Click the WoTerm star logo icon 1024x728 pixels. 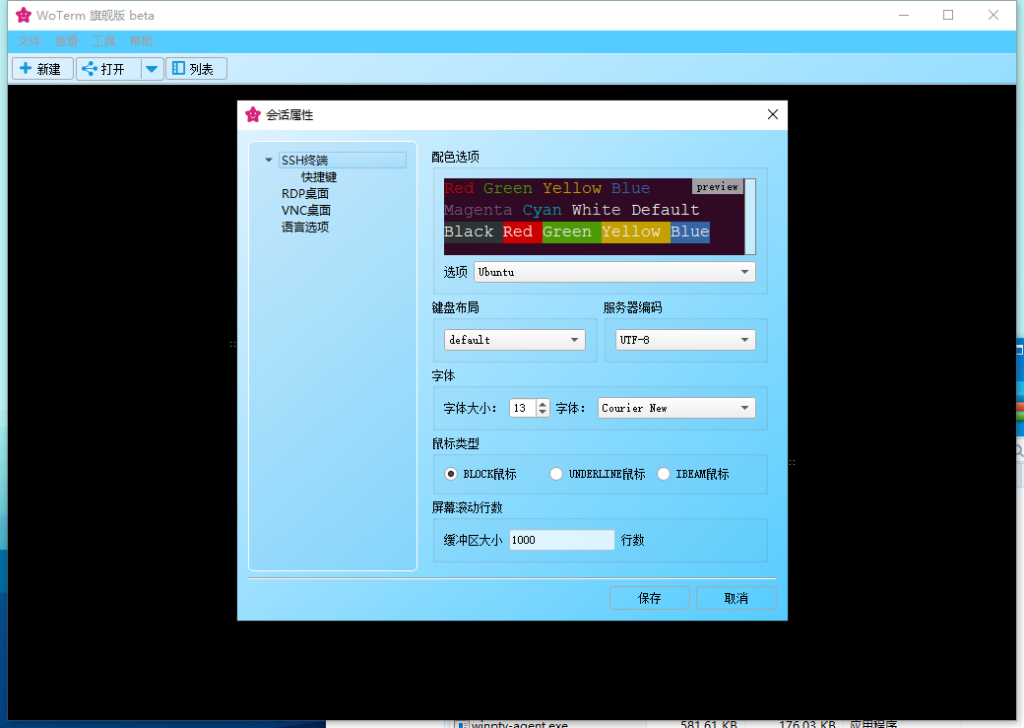[x=24, y=15]
